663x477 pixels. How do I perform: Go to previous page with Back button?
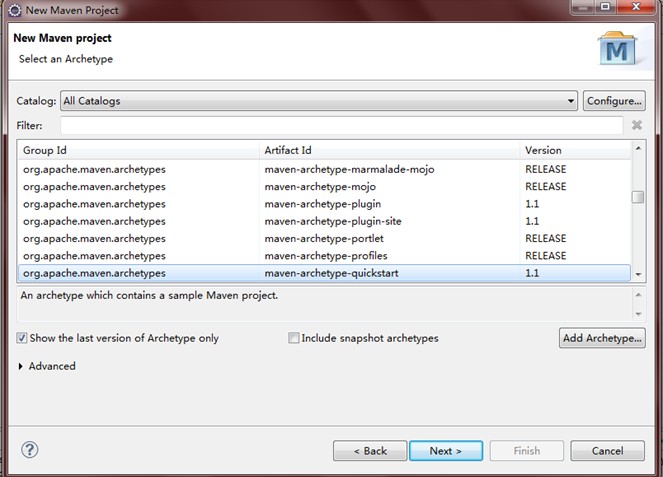(370, 451)
